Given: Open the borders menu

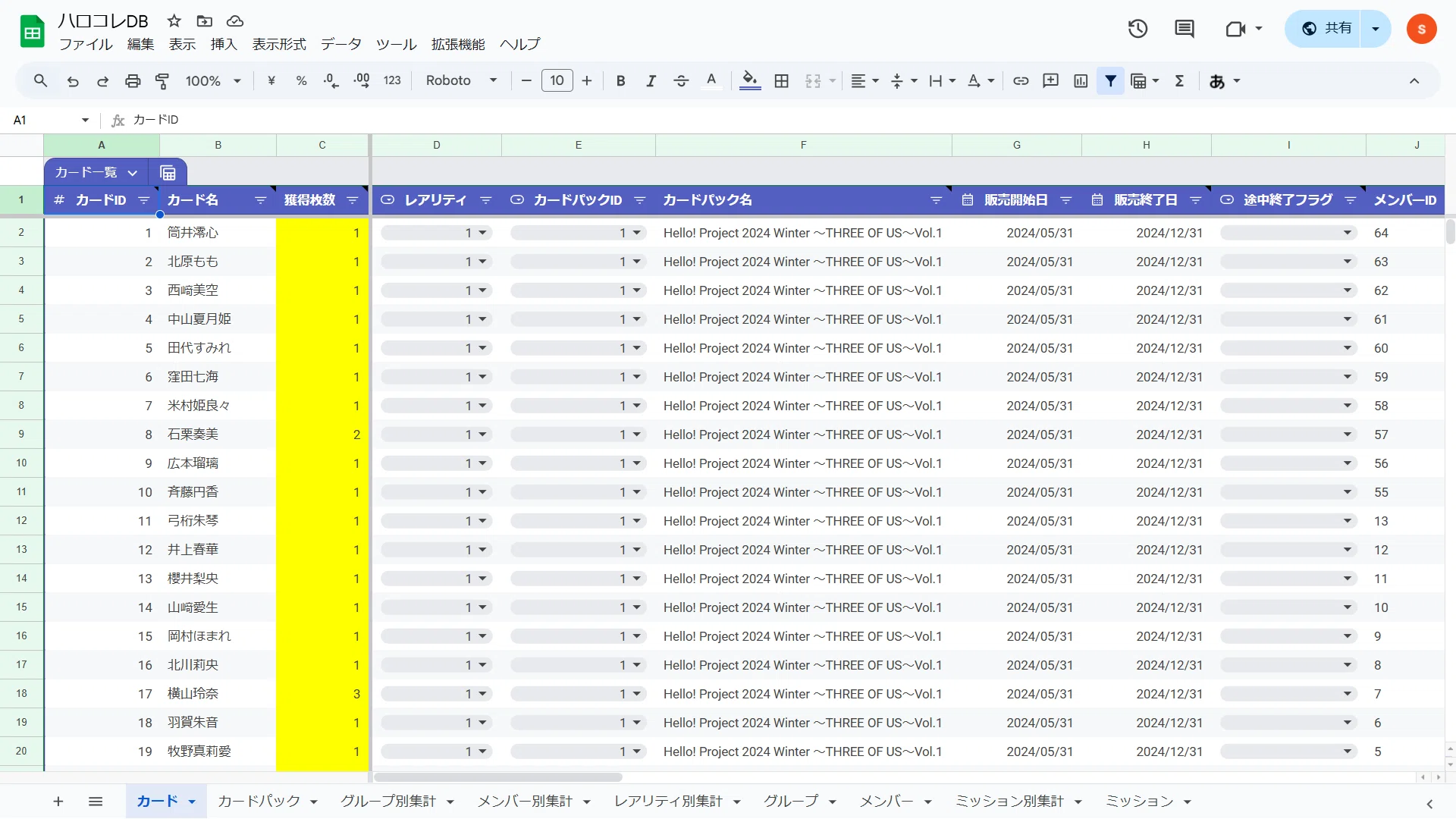Looking at the screenshot, I should (x=782, y=80).
